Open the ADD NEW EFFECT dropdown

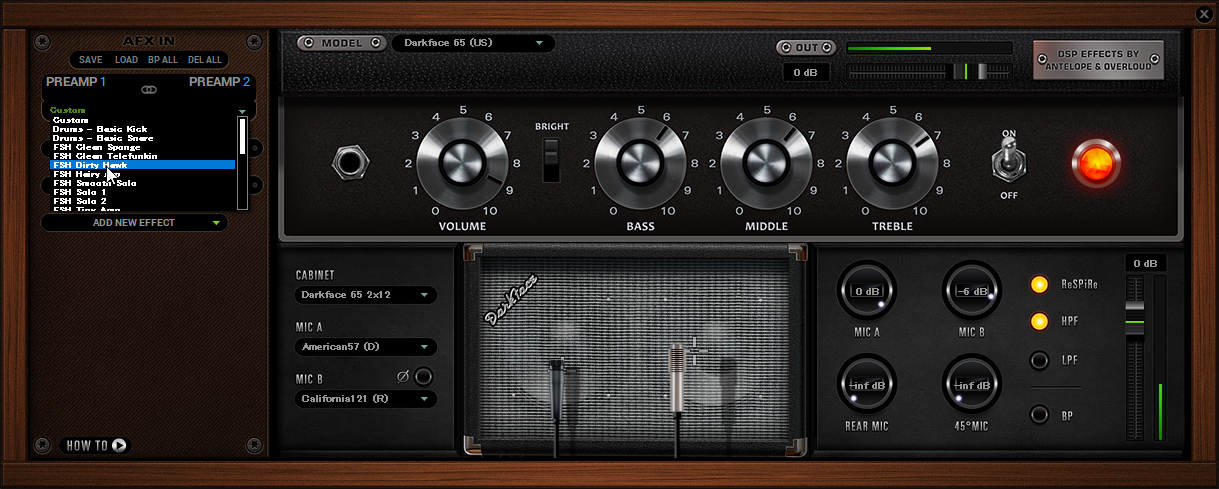pos(134,223)
